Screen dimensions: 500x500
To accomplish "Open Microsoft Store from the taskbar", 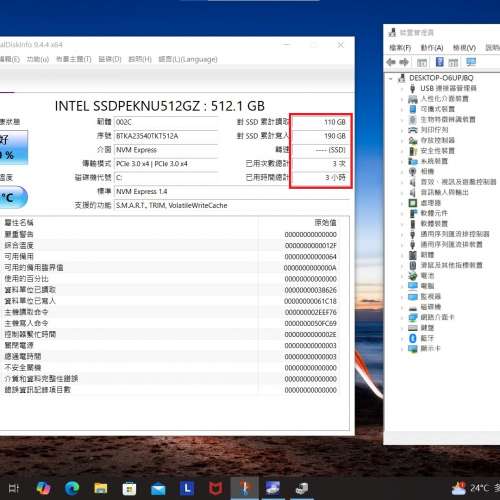I will tap(129, 489).
